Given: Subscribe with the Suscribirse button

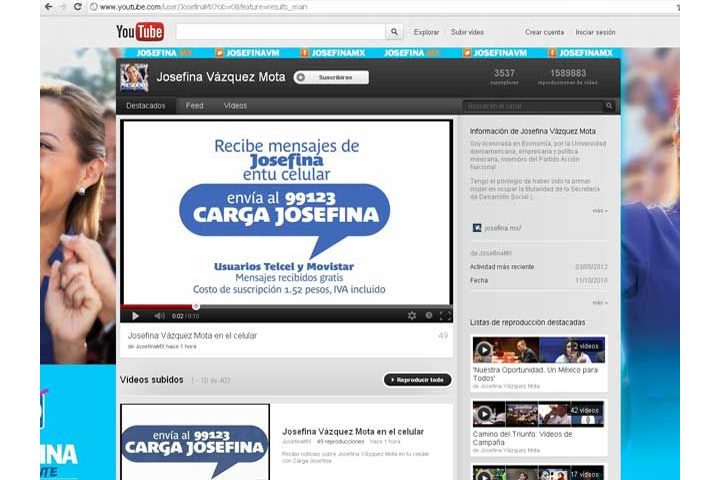Looking at the screenshot, I should (x=332, y=77).
